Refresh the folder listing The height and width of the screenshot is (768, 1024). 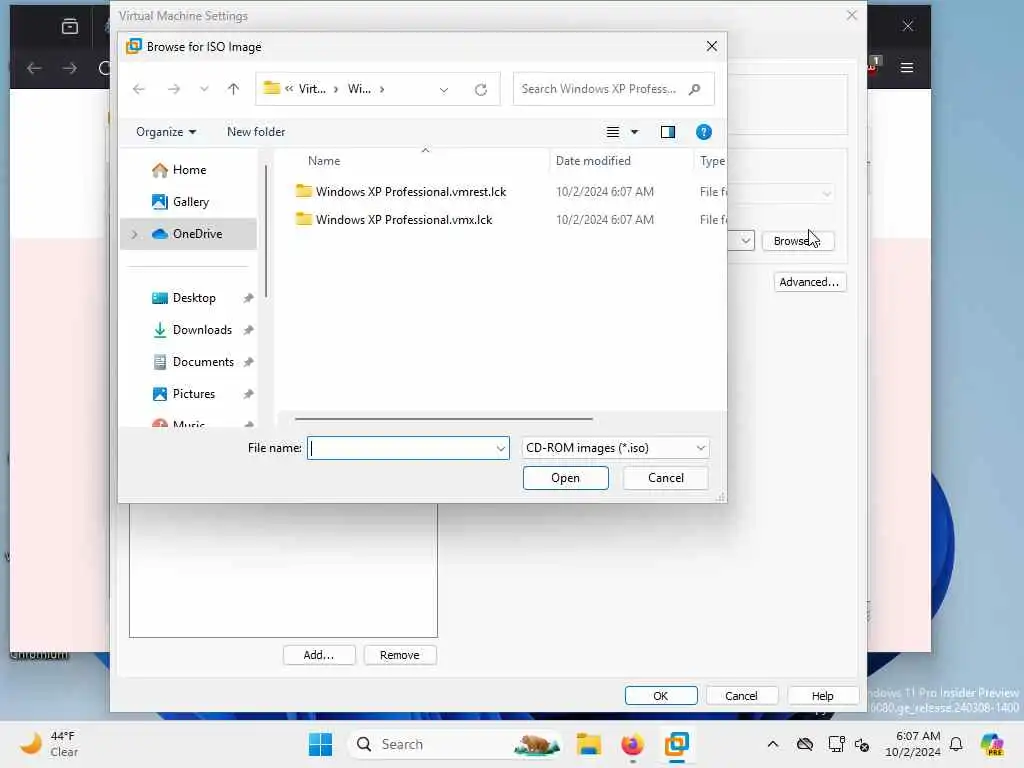481,89
